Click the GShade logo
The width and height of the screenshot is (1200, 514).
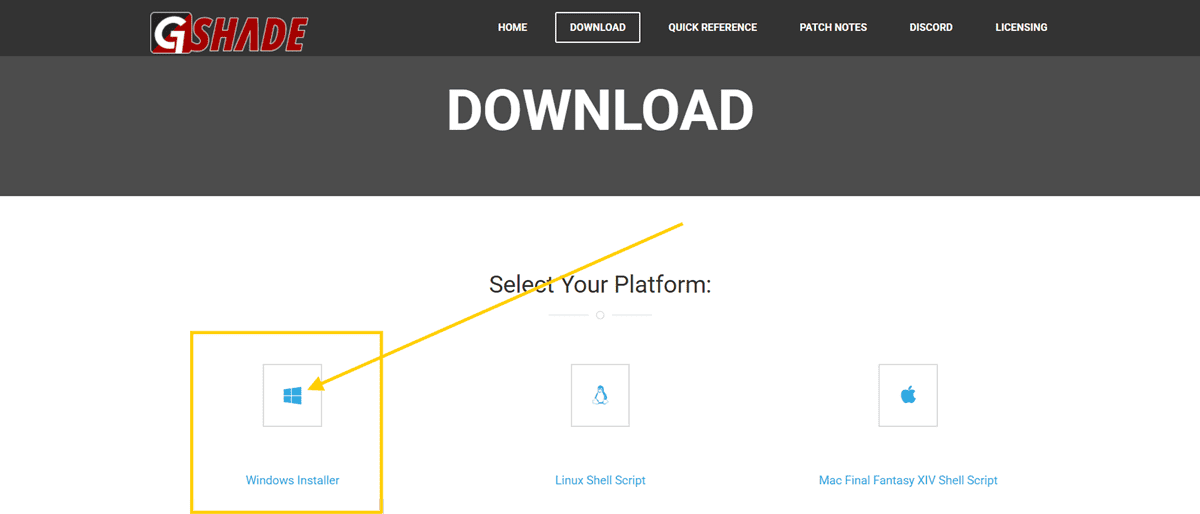click(228, 31)
